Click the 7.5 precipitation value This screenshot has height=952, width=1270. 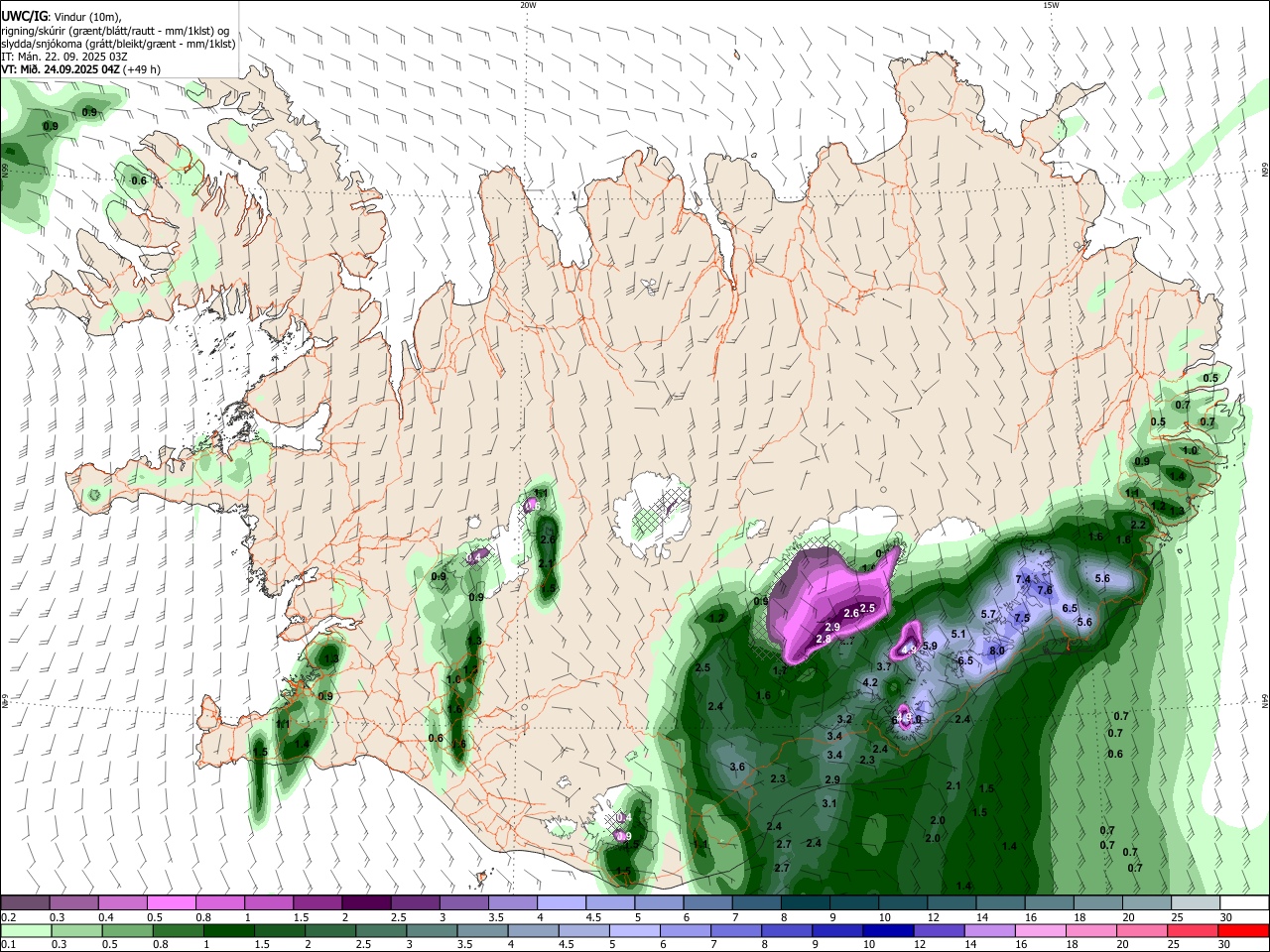(1022, 618)
